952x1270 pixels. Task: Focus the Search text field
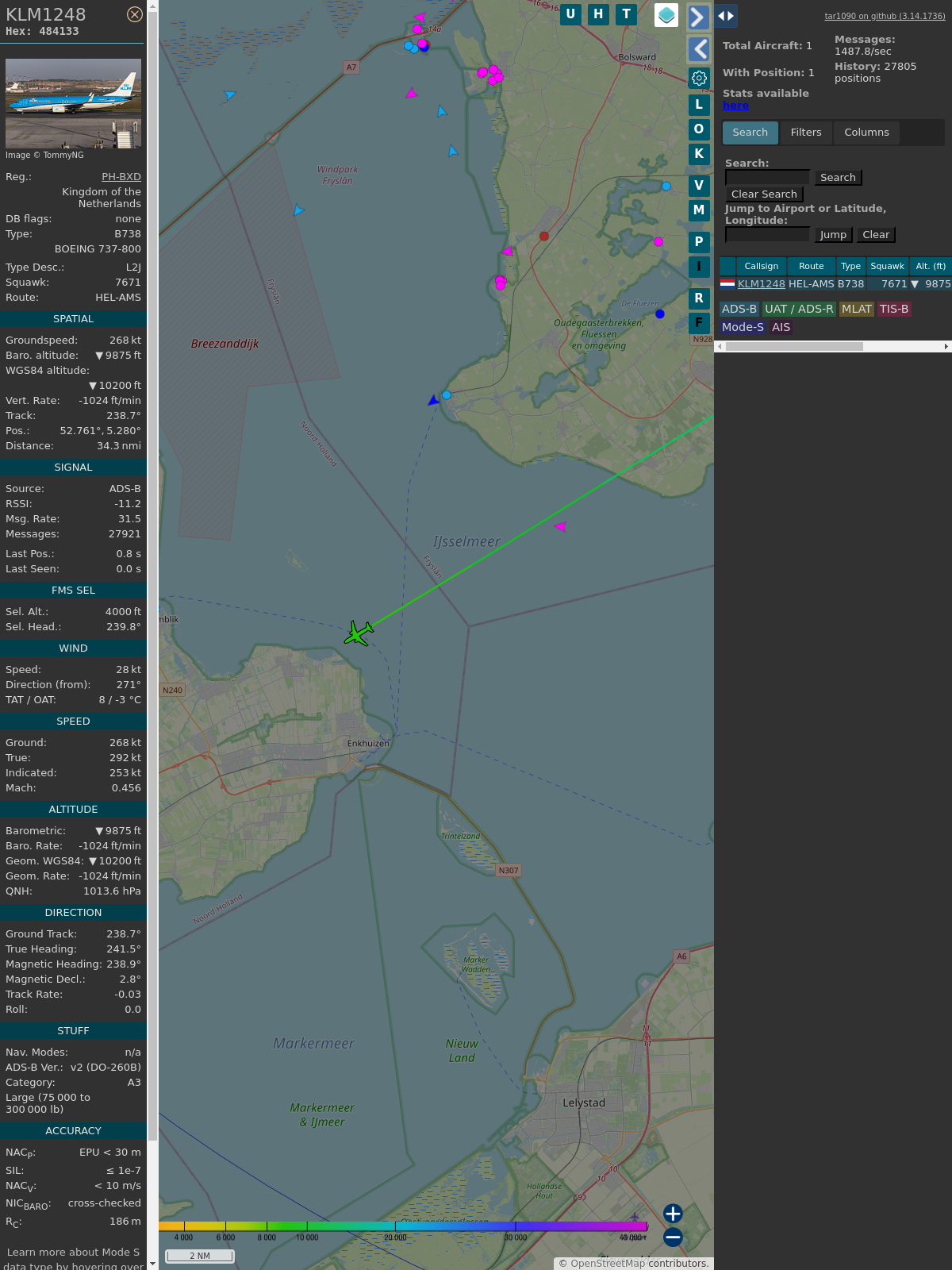tap(767, 177)
